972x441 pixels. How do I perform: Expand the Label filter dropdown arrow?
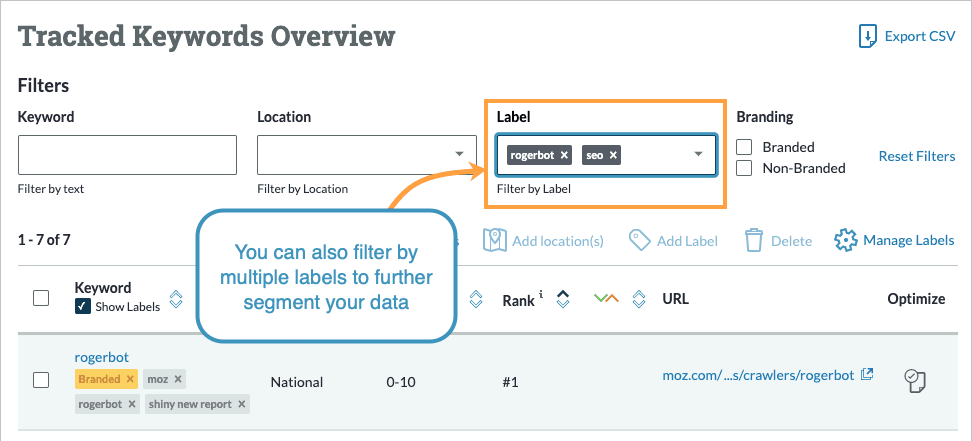tap(699, 155)
